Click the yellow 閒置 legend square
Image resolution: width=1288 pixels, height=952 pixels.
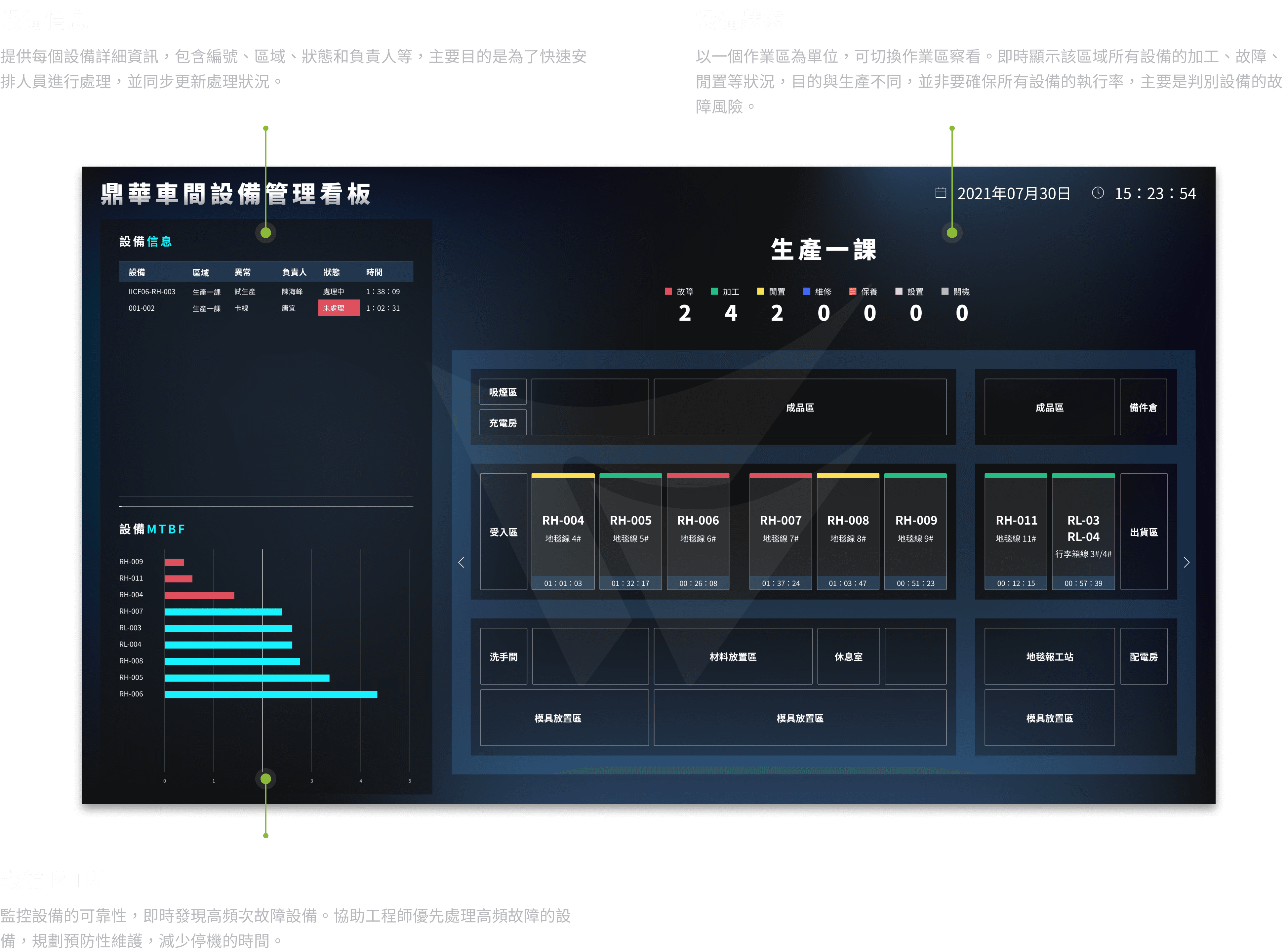[761, 292]
